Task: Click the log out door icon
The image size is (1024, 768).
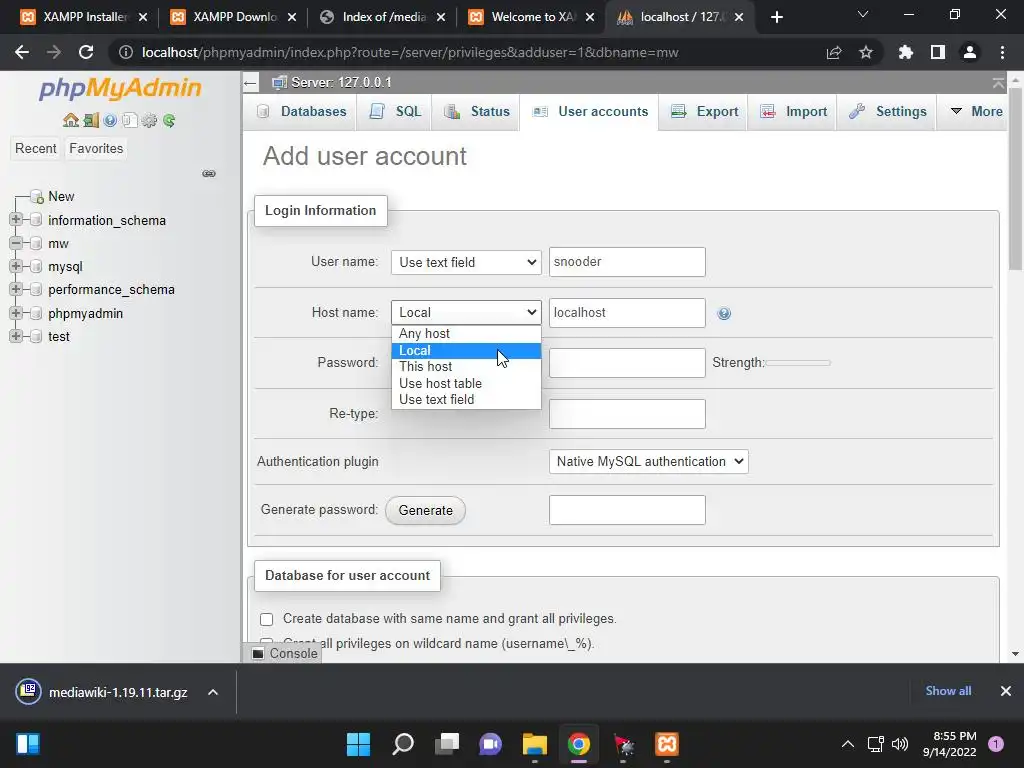Action: pos(91,120)
